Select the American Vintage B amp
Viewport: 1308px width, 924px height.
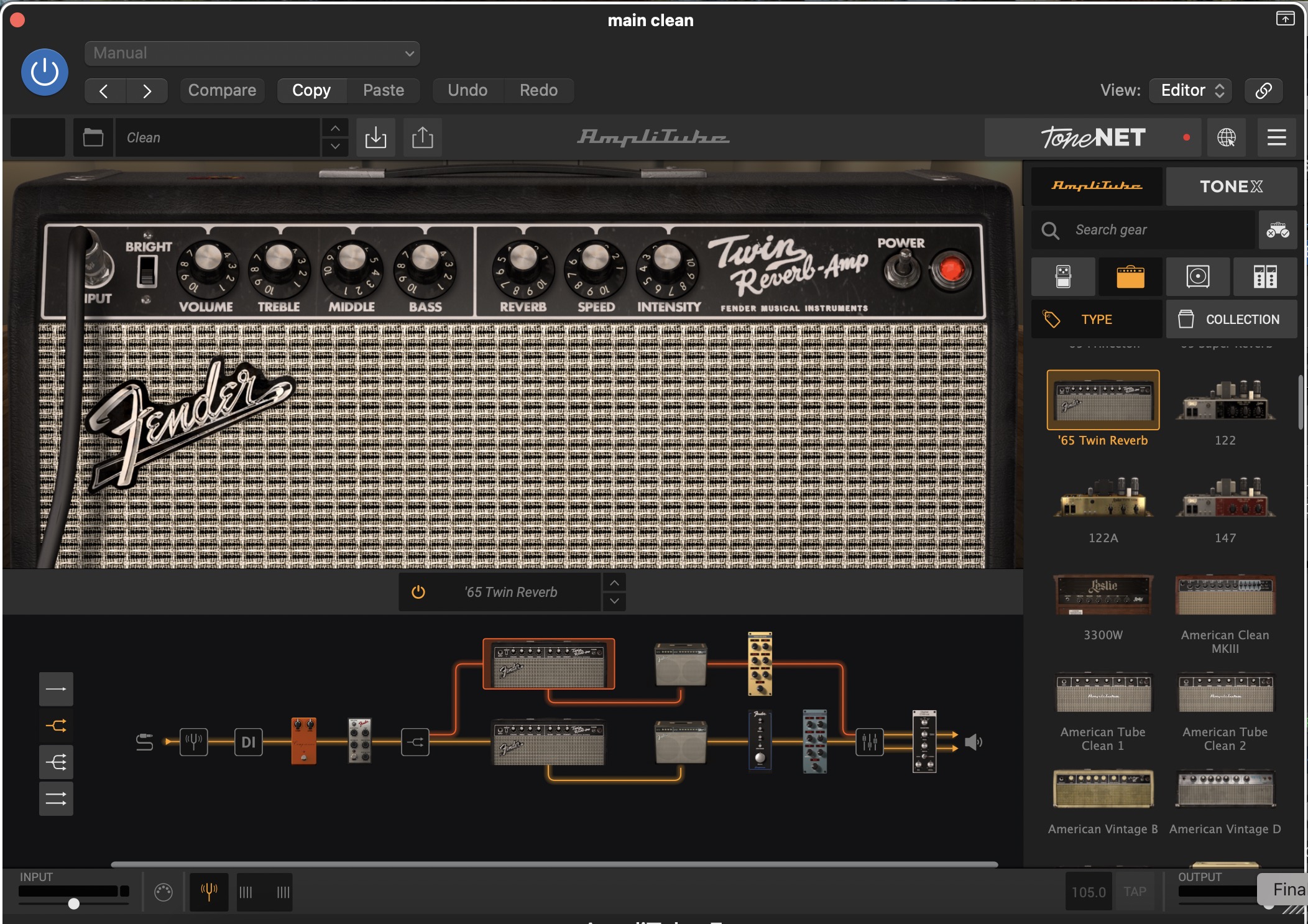tap(1103, 788)
